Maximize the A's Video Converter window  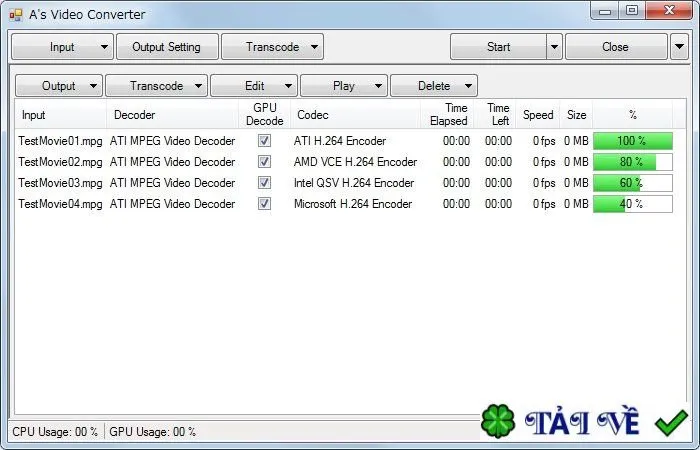632,11
